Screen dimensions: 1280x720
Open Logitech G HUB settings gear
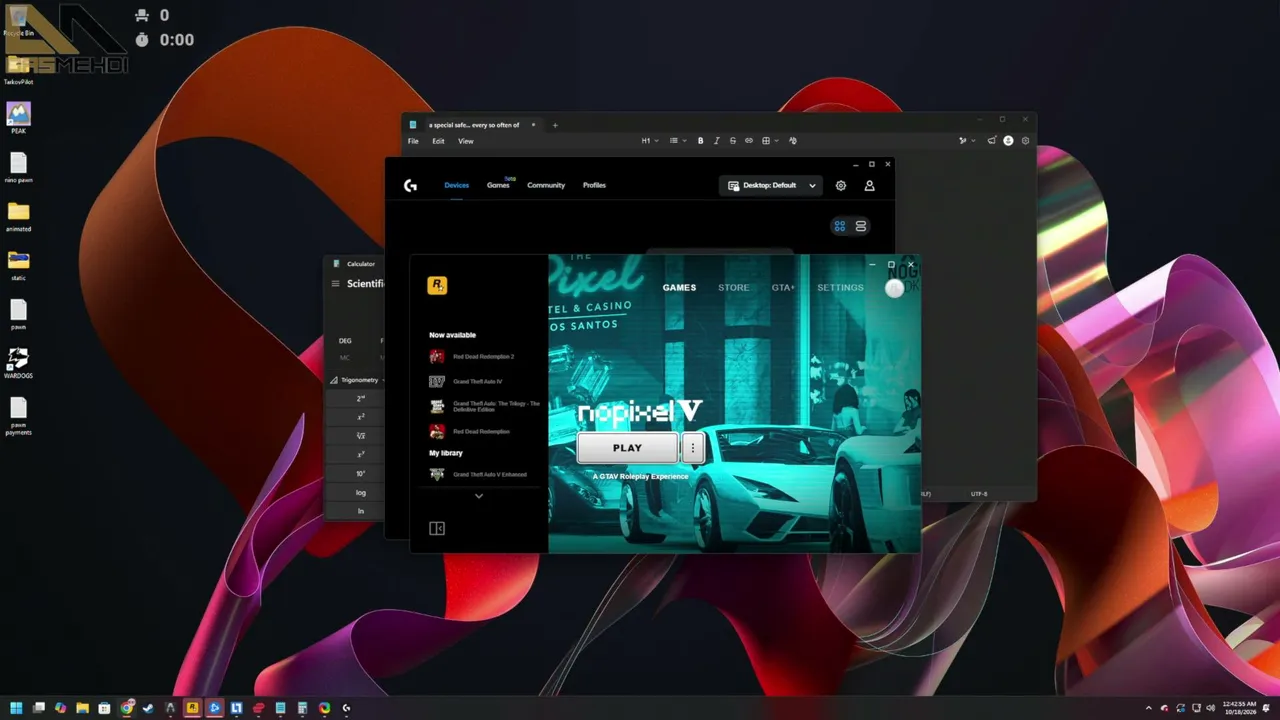click(x=841, y=185)
